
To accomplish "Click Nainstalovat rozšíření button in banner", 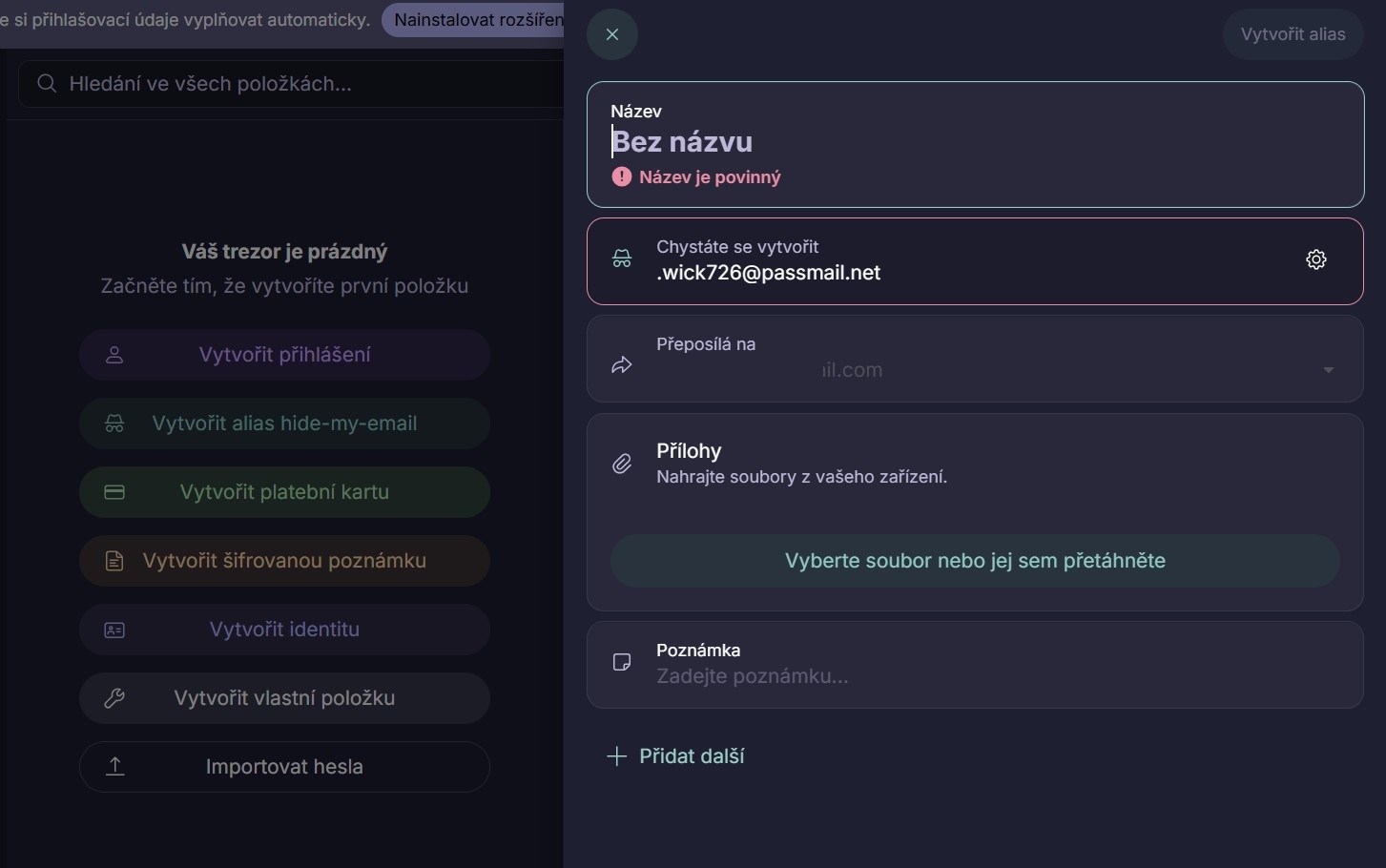I will click(474, 20).
